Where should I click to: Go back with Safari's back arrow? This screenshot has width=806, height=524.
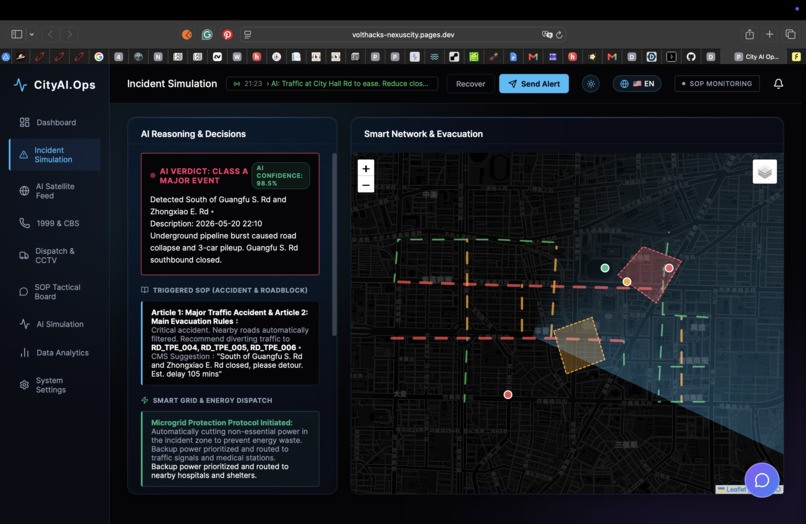tap(50, 34)
